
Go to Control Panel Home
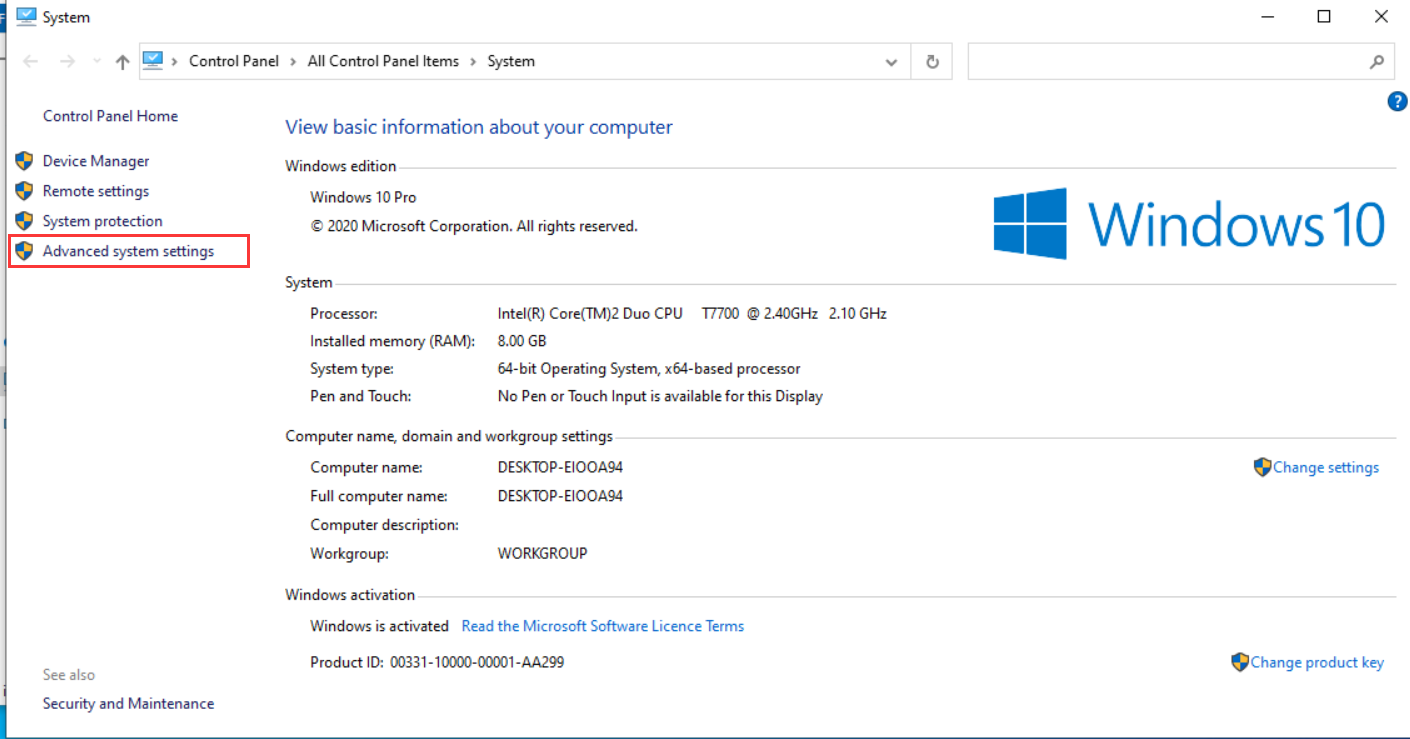click(x=110, y=116)
